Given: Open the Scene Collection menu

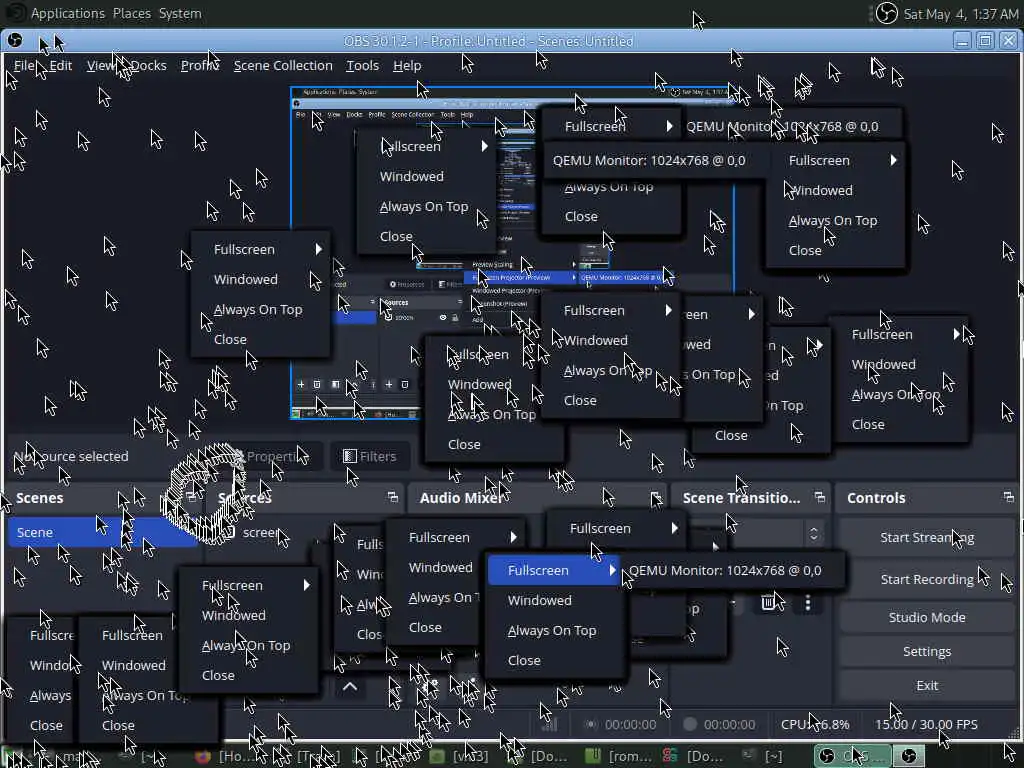Looking at the screenshot, I should pyautogui.click(x=283, y=65).
